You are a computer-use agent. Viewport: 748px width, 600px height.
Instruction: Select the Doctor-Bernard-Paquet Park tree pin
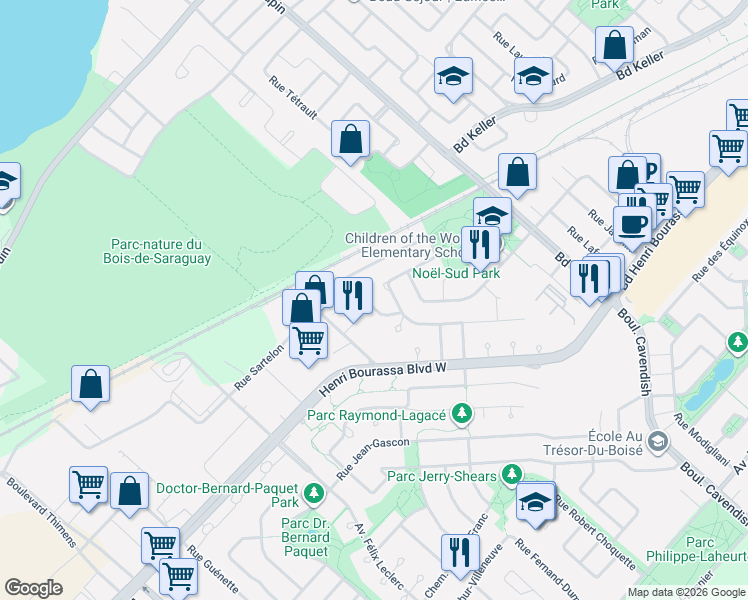click(x=313, y=494)
